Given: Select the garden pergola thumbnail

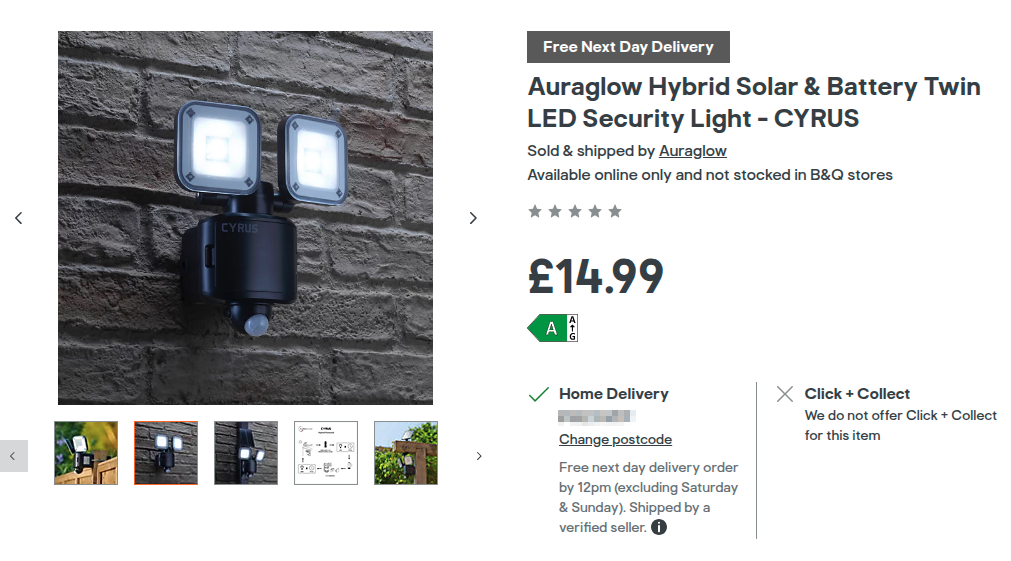Looking at the screenshot, I should click(x=406, y=453).
